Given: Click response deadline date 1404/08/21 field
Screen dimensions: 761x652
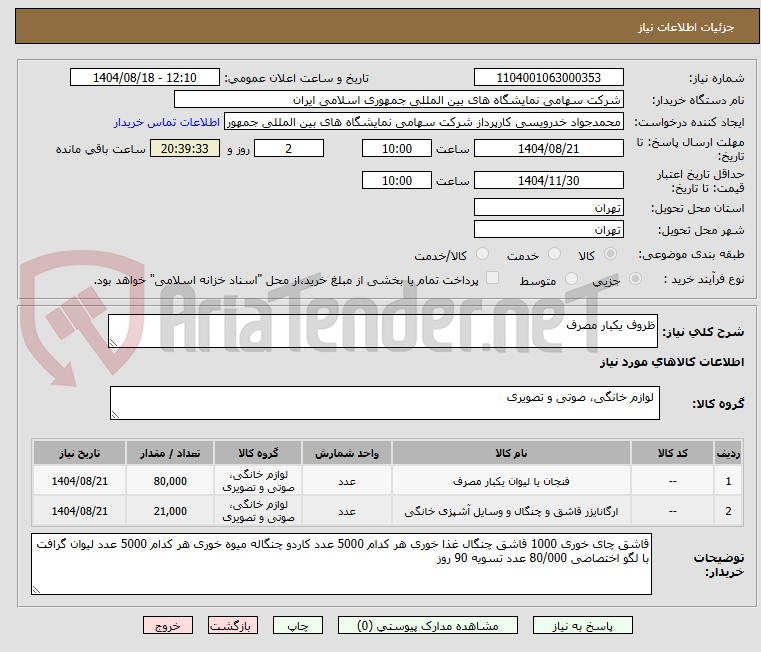Looking at the screenshot, I should tap(548, 149).
